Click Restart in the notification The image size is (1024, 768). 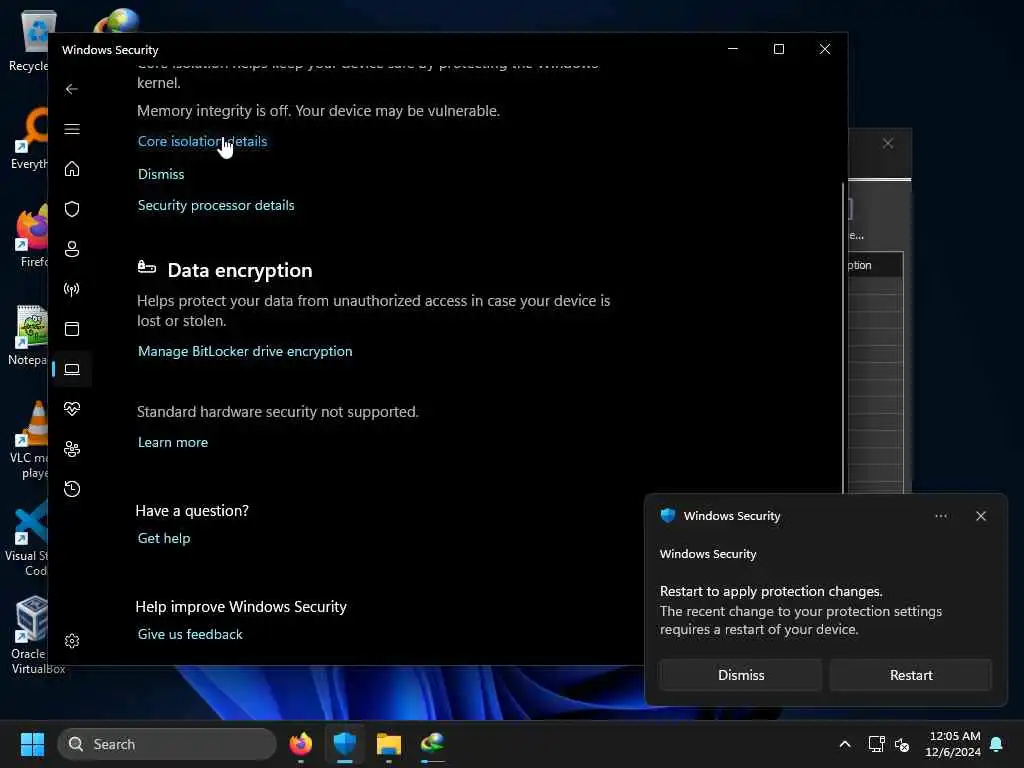click(910, 675)
